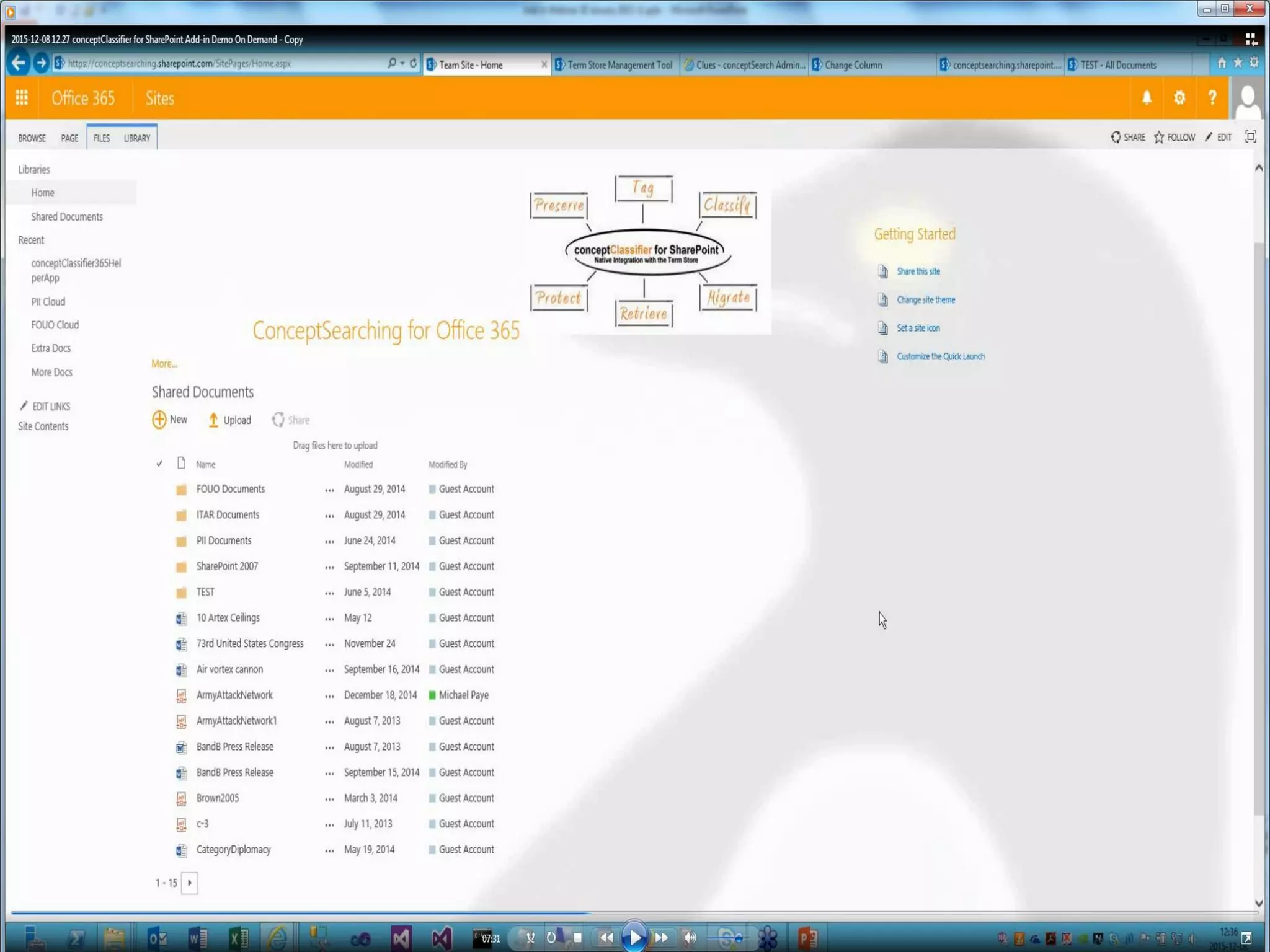Click the Follow star icon
1270x952 pixels.
(x=1159, y=138)
